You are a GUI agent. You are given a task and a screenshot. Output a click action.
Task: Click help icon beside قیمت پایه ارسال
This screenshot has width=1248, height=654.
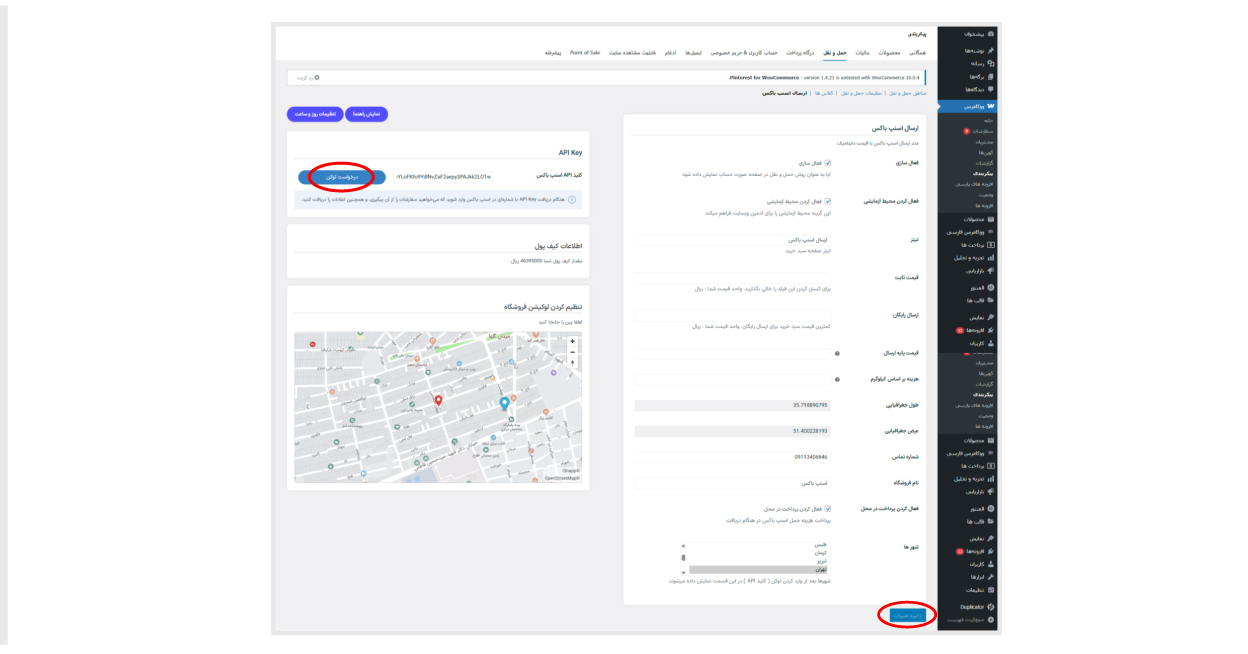pyautogui.click(x=837, y=353)
